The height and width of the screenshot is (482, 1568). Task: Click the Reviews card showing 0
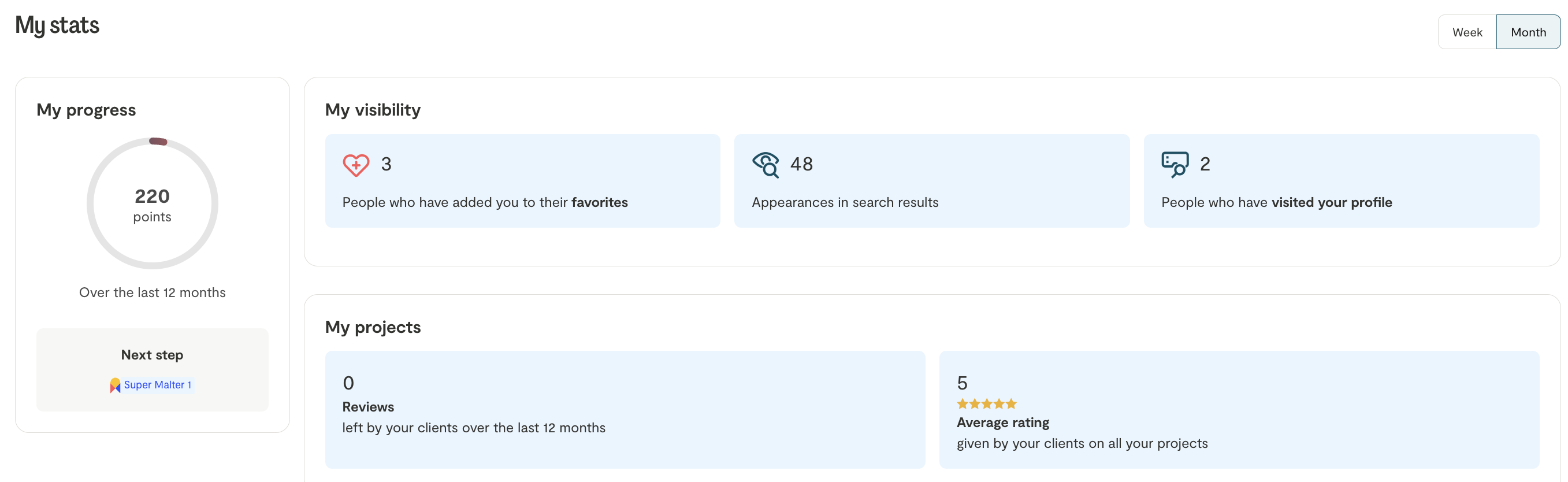coord(625,409)
